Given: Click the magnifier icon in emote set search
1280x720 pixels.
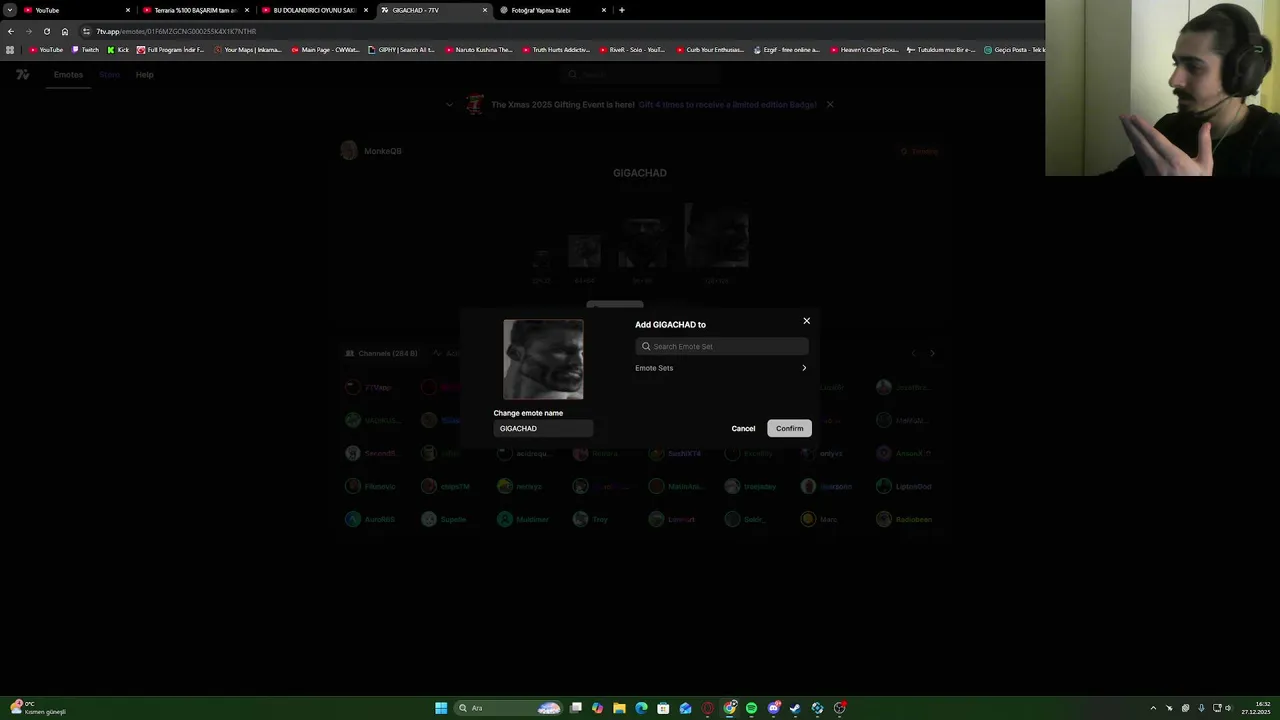Looking at the screenshot, I should click(646, 346).
